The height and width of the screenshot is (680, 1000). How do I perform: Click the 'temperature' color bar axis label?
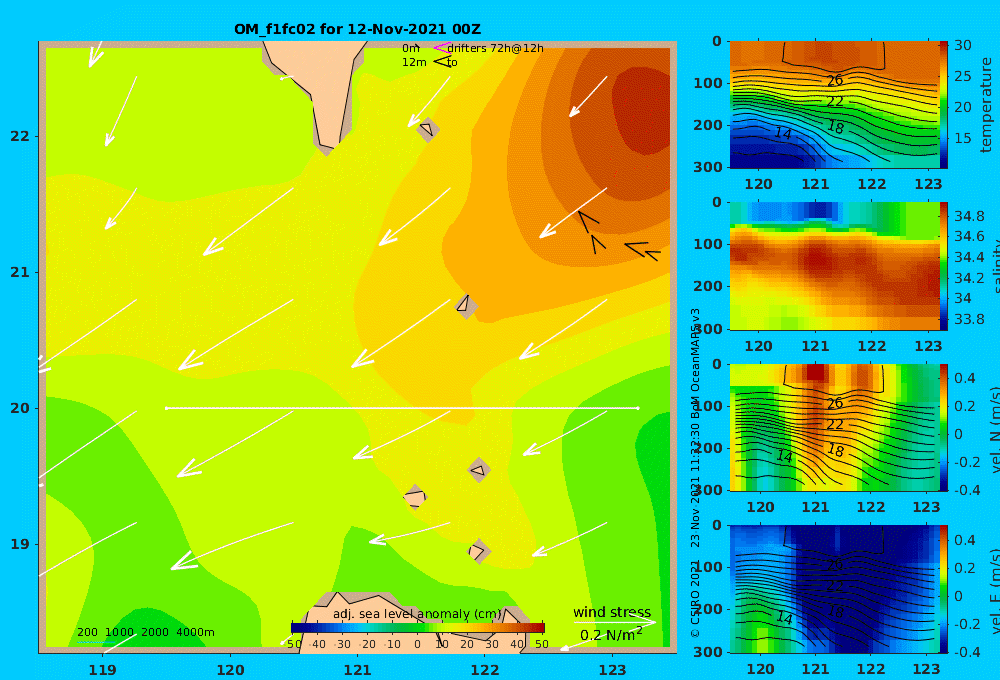point(986,105)
